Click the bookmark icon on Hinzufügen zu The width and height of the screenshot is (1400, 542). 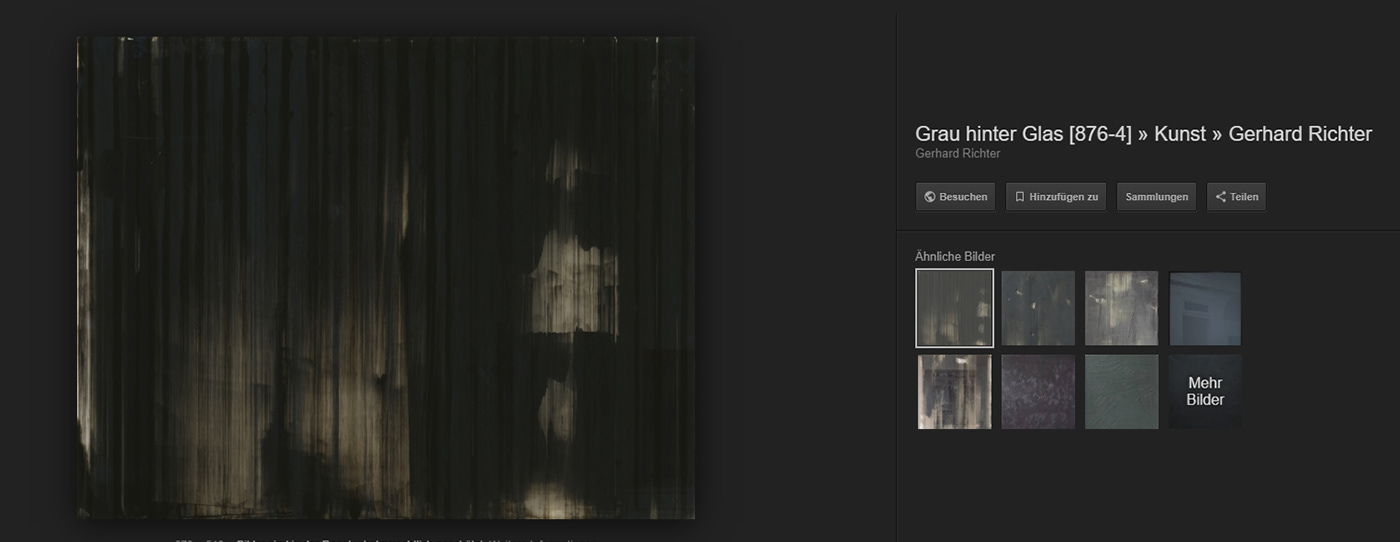pos(1020,197)
